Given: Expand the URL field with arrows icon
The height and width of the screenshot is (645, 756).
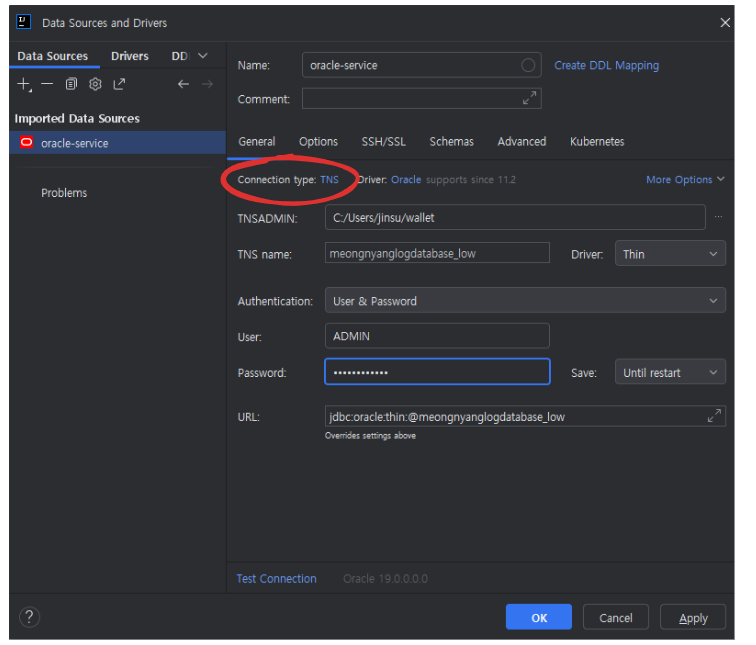Looking at the screenshot, I should 714,415.
